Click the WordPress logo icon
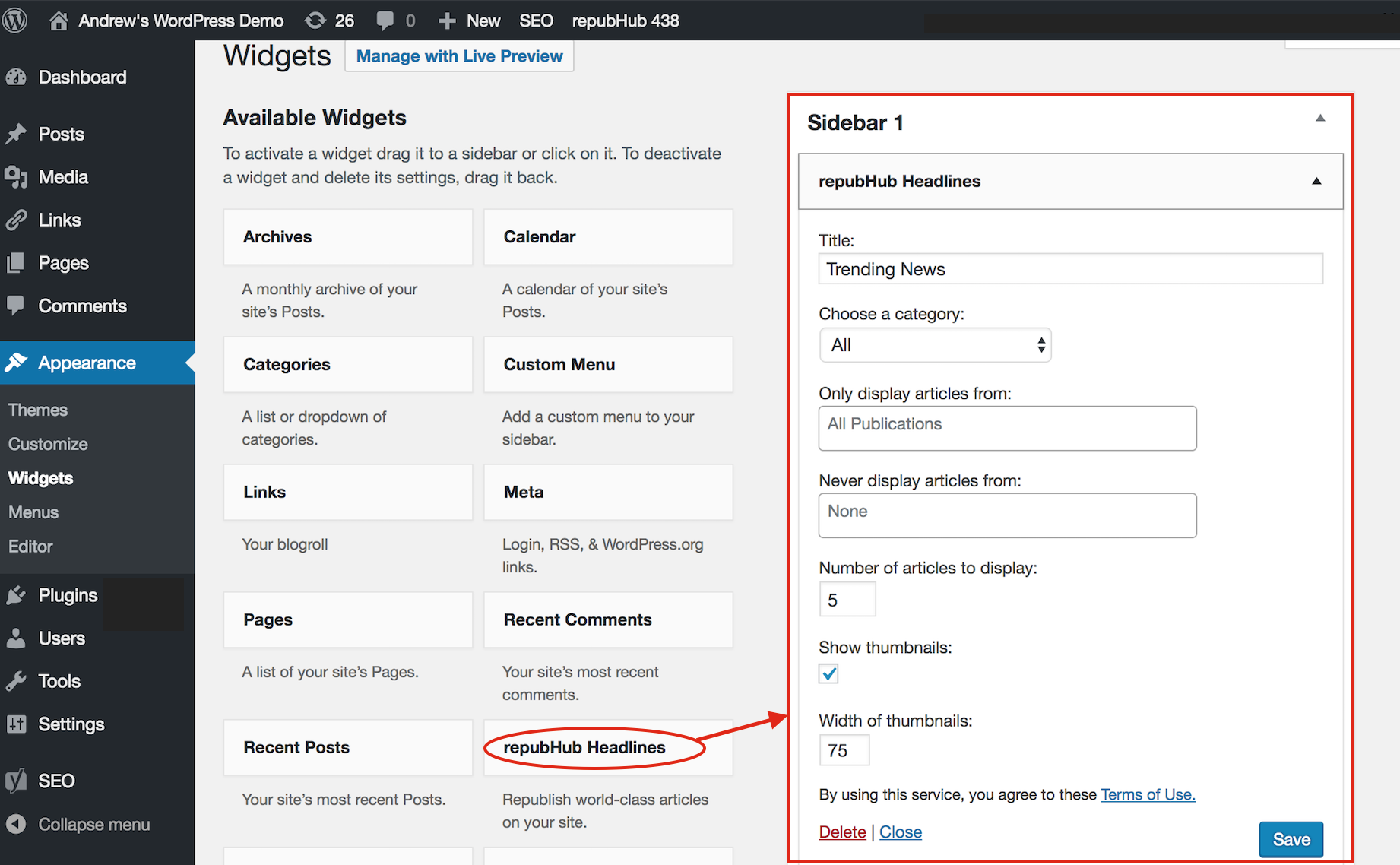 (15, 20)
